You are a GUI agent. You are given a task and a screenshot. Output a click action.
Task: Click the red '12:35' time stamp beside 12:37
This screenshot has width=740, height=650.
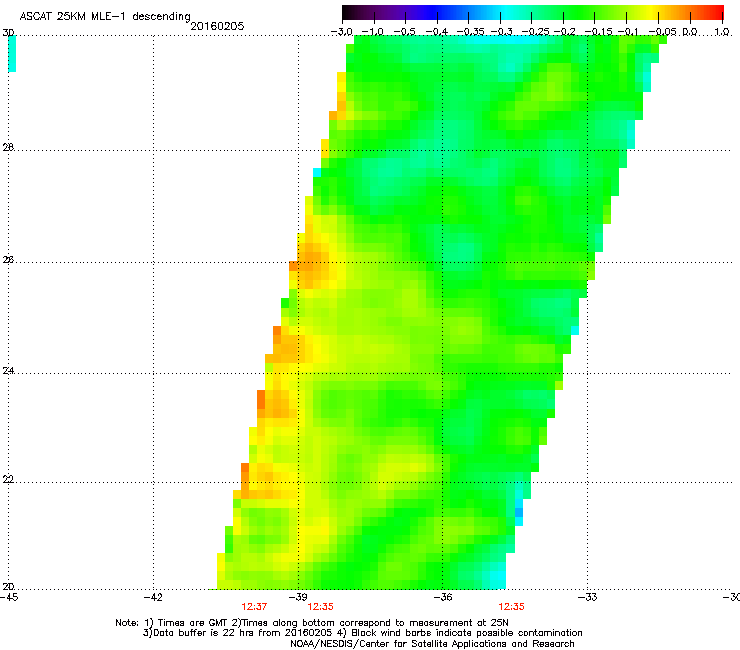tap(321, 607)
